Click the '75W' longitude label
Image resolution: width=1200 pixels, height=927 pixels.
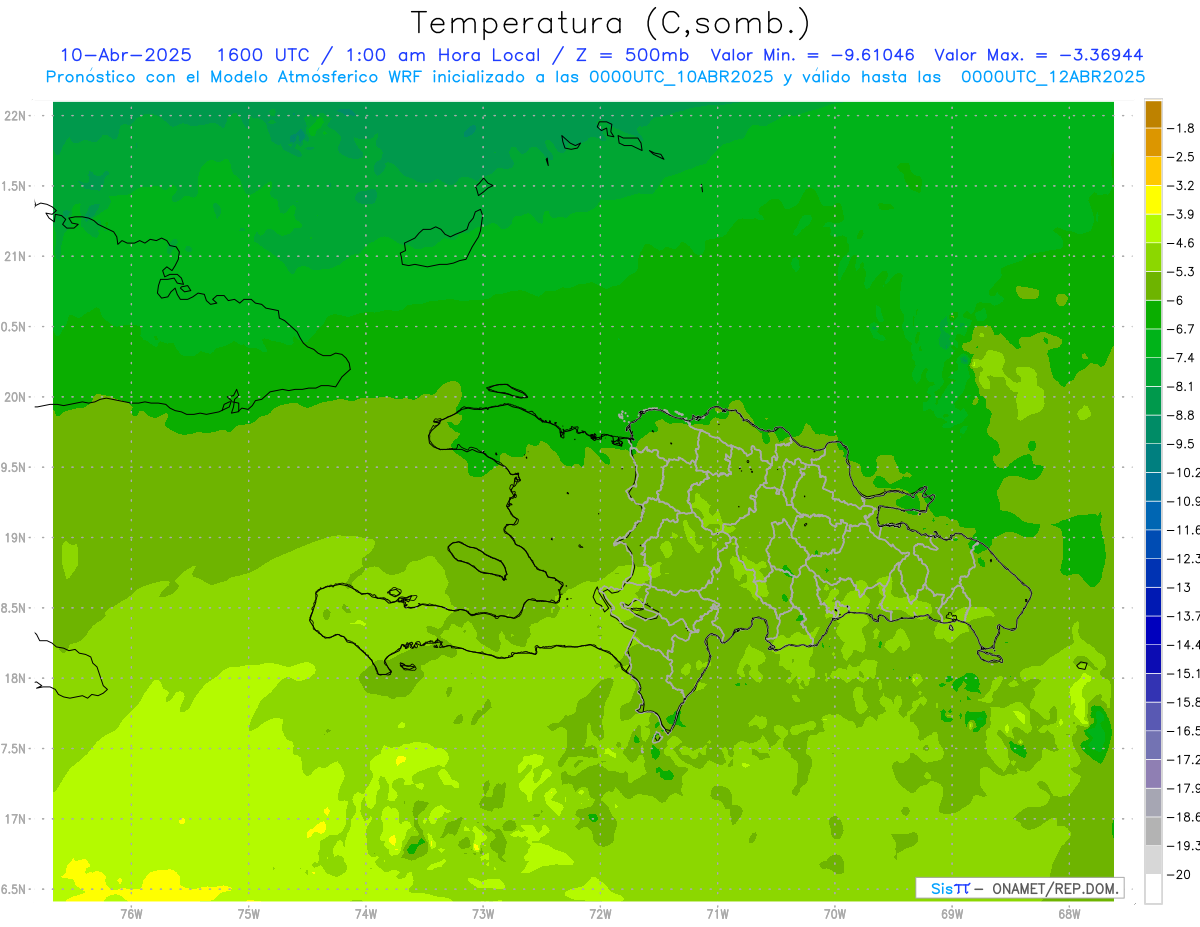tap(249, 914)
